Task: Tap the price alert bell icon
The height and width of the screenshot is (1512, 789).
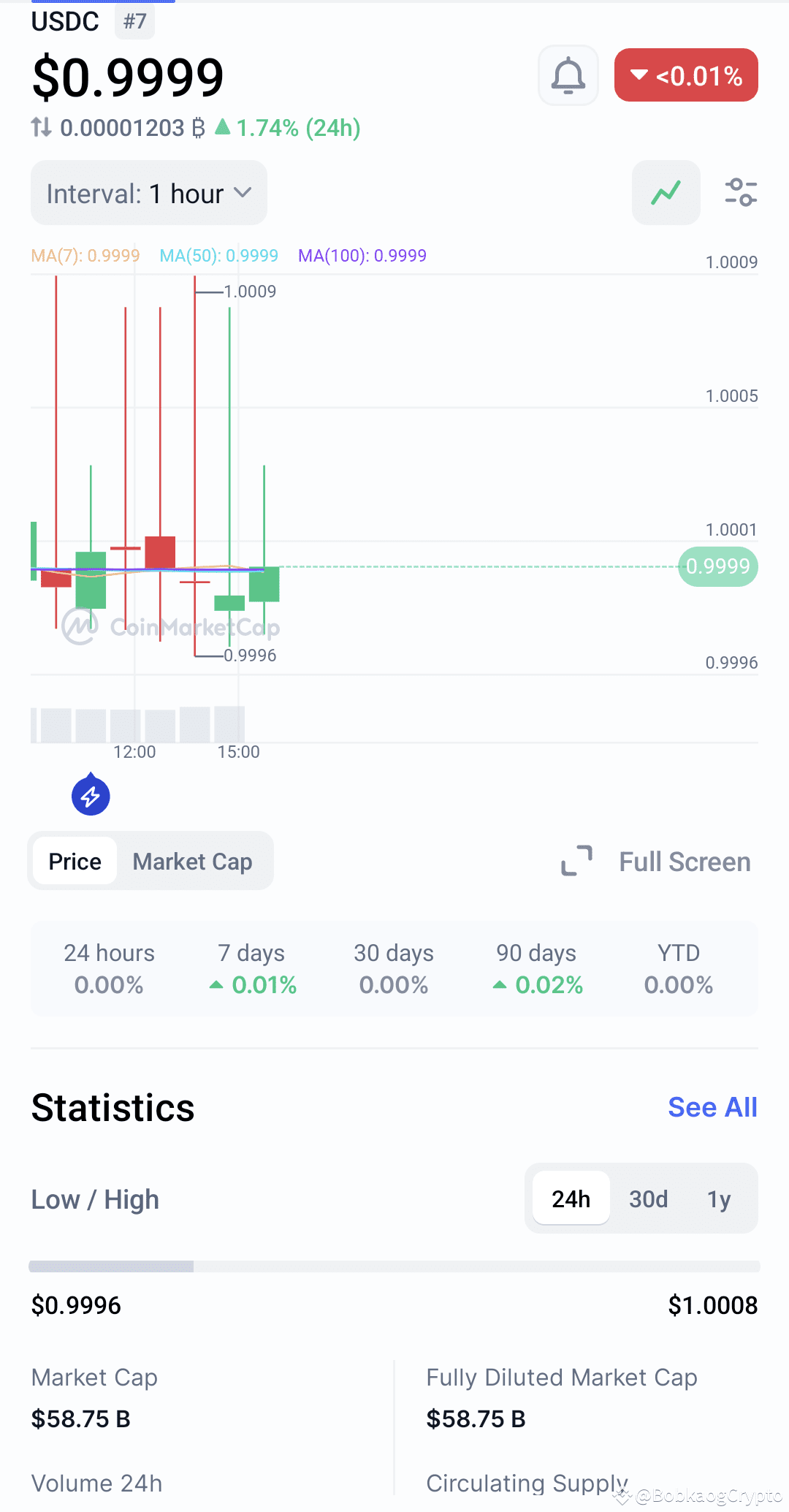Action: (568, 75)
